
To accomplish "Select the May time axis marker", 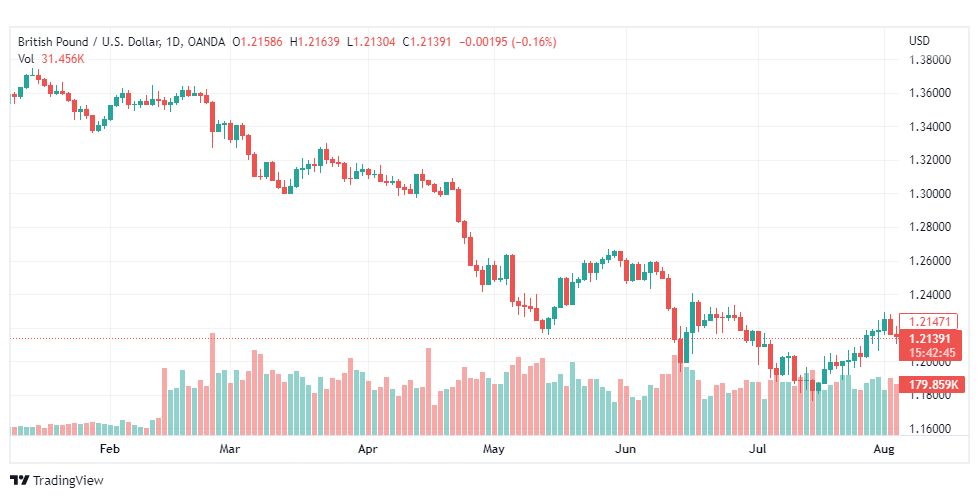I will tap(493, 449).
